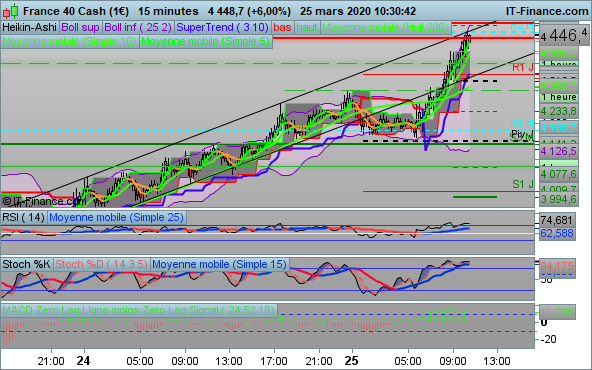This screenshot has height=370, width=592.
Task: Open the IT-Finance.com link in header
Action: (x=547, y=11)
